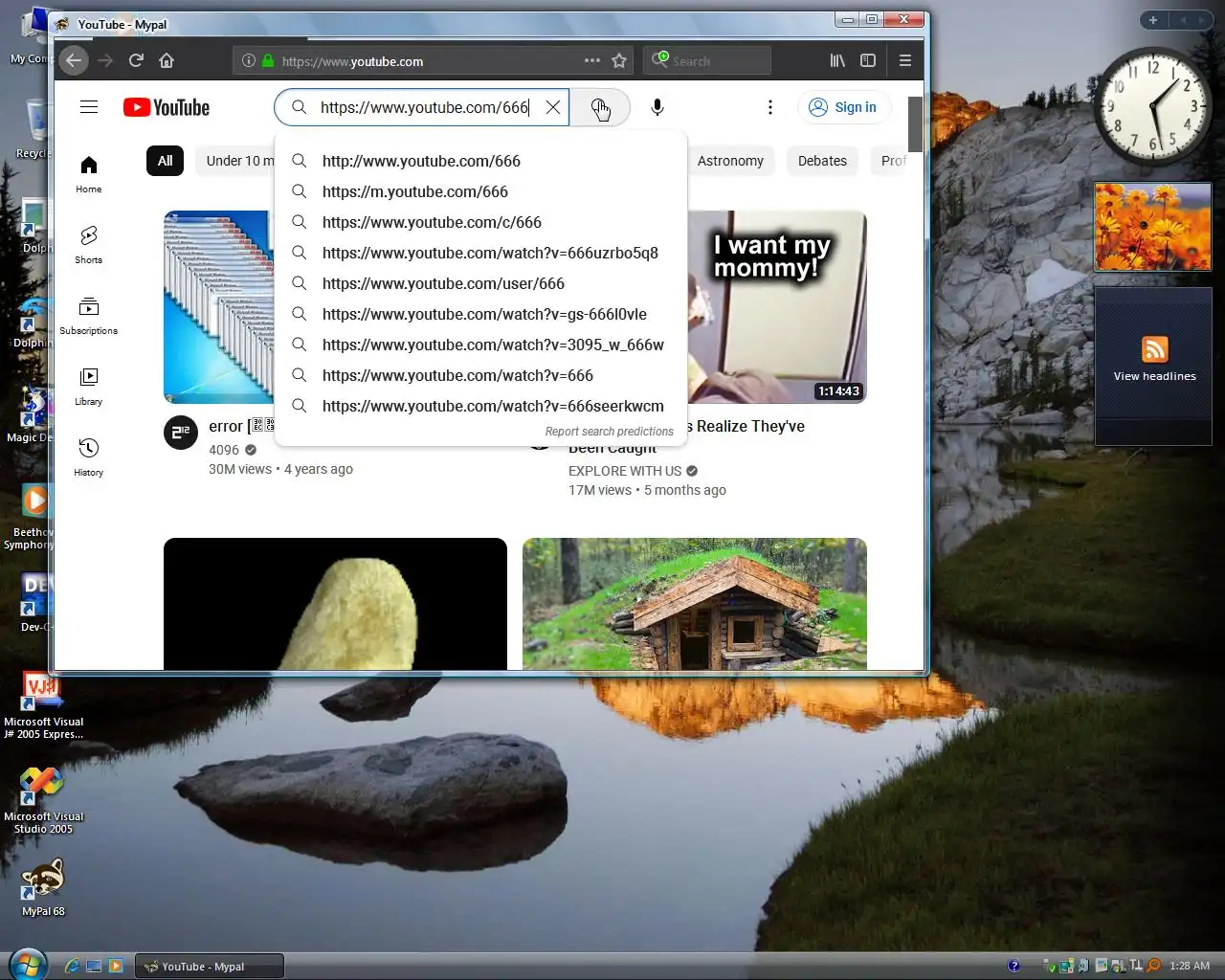Open Microsoft Visual J# 2005 Express shortcut

(x=43, y=706)
